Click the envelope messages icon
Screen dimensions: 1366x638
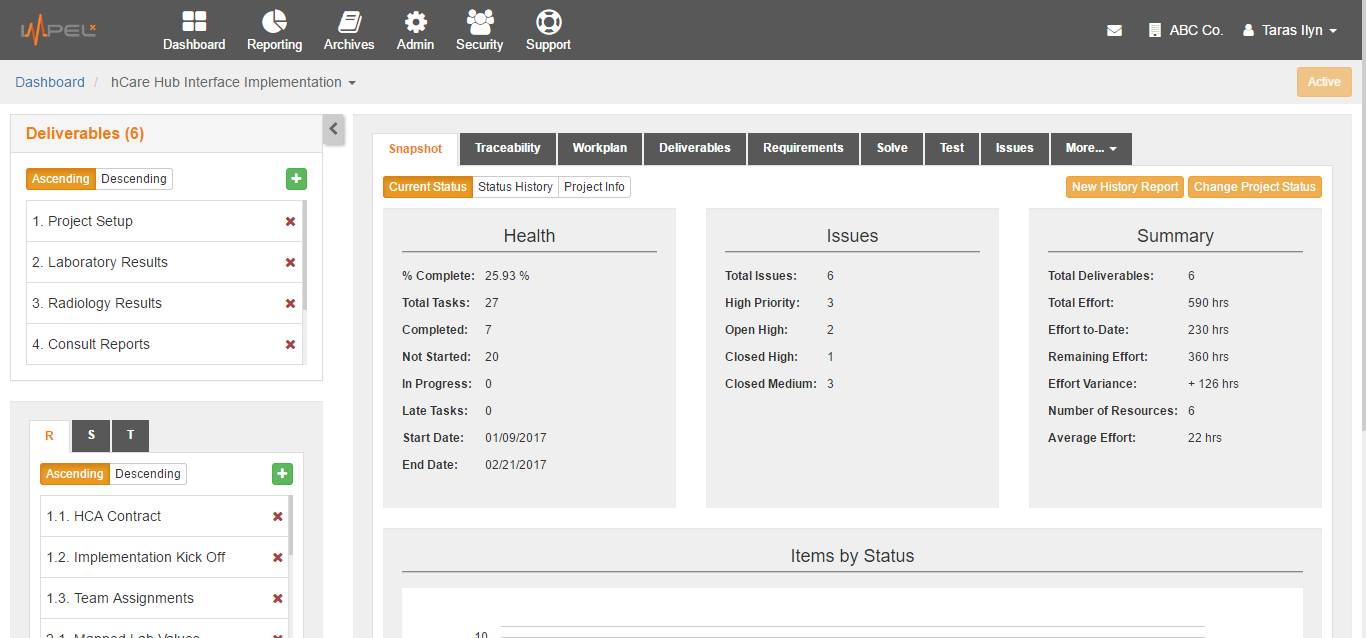1114,31
